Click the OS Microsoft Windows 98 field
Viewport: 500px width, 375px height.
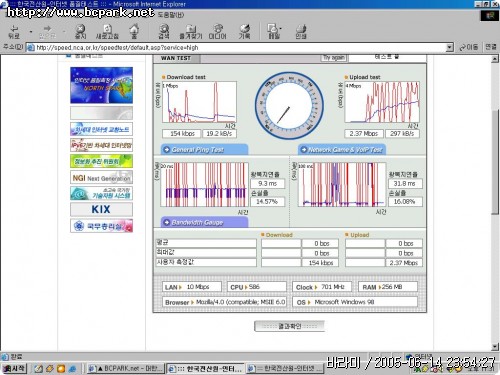[x=355, y=302]
